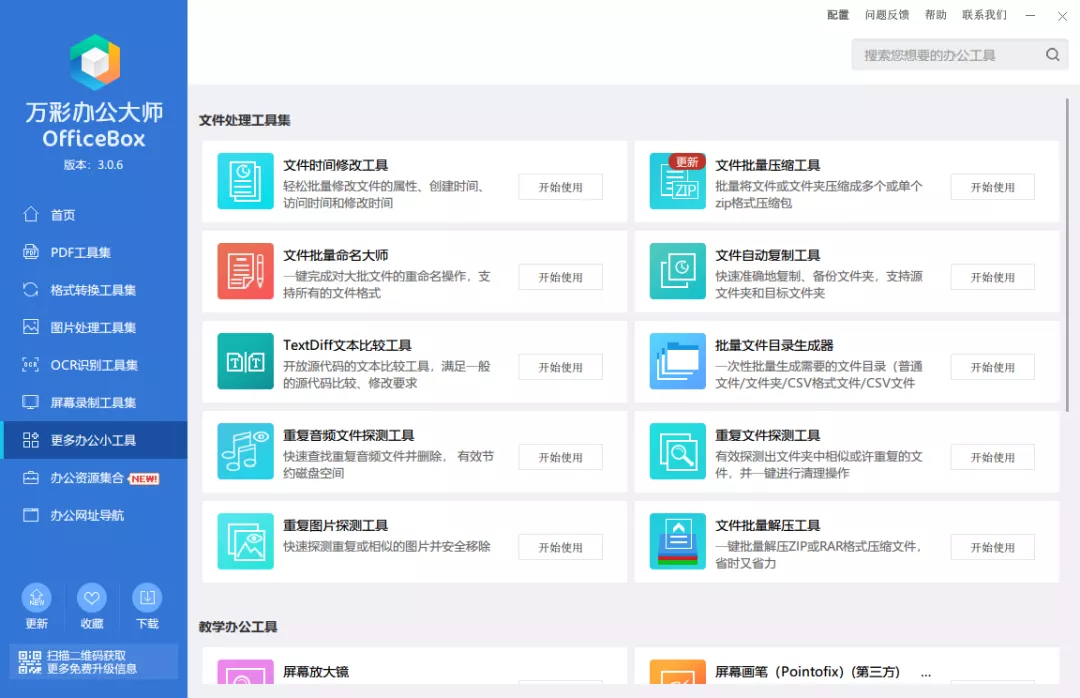
Task: Click the 问题反馈 feedback link
Action: (x=887, y=15)
